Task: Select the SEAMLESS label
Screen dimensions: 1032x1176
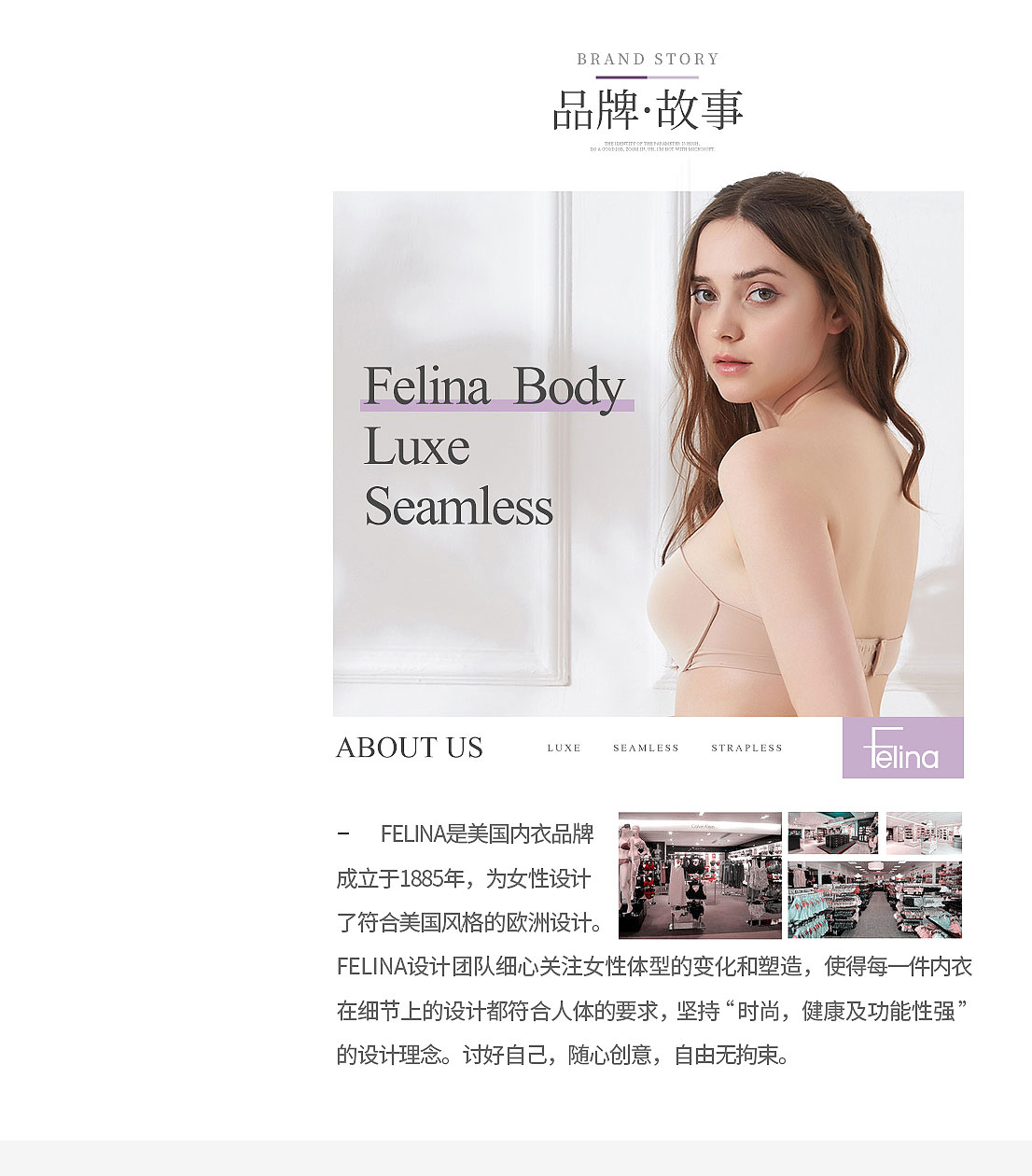Action: coord(646,748)
